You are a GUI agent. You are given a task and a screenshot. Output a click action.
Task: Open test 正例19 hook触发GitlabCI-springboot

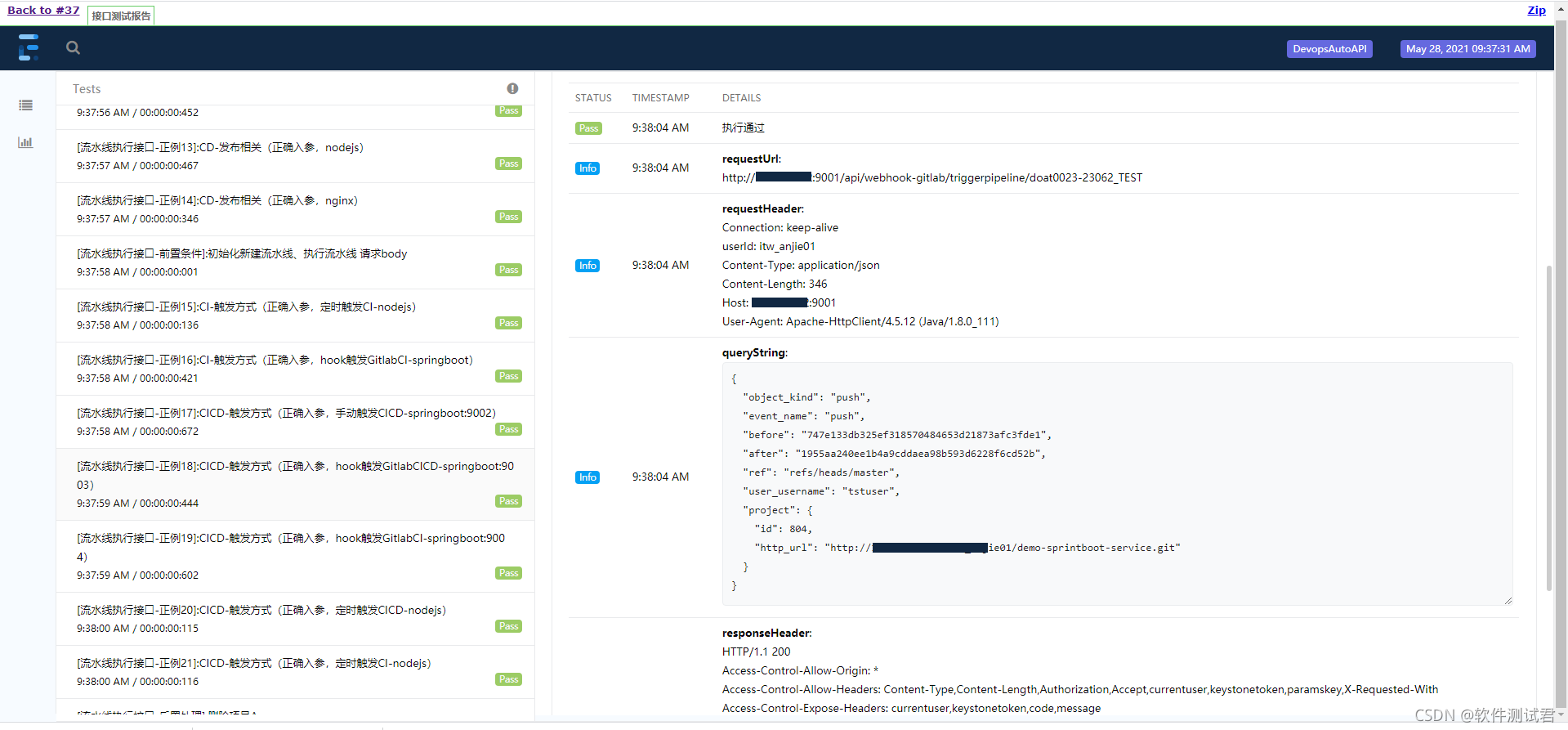295,556
